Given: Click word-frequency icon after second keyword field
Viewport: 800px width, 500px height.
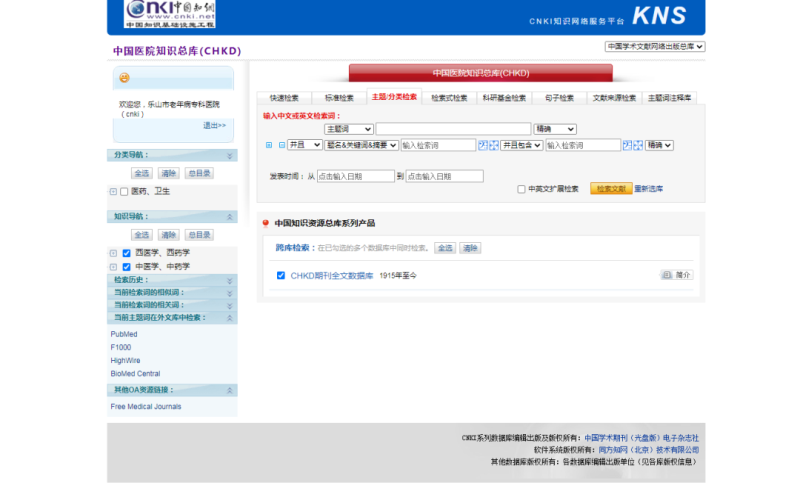Looking at the screenshot, I should pos(627,145).
